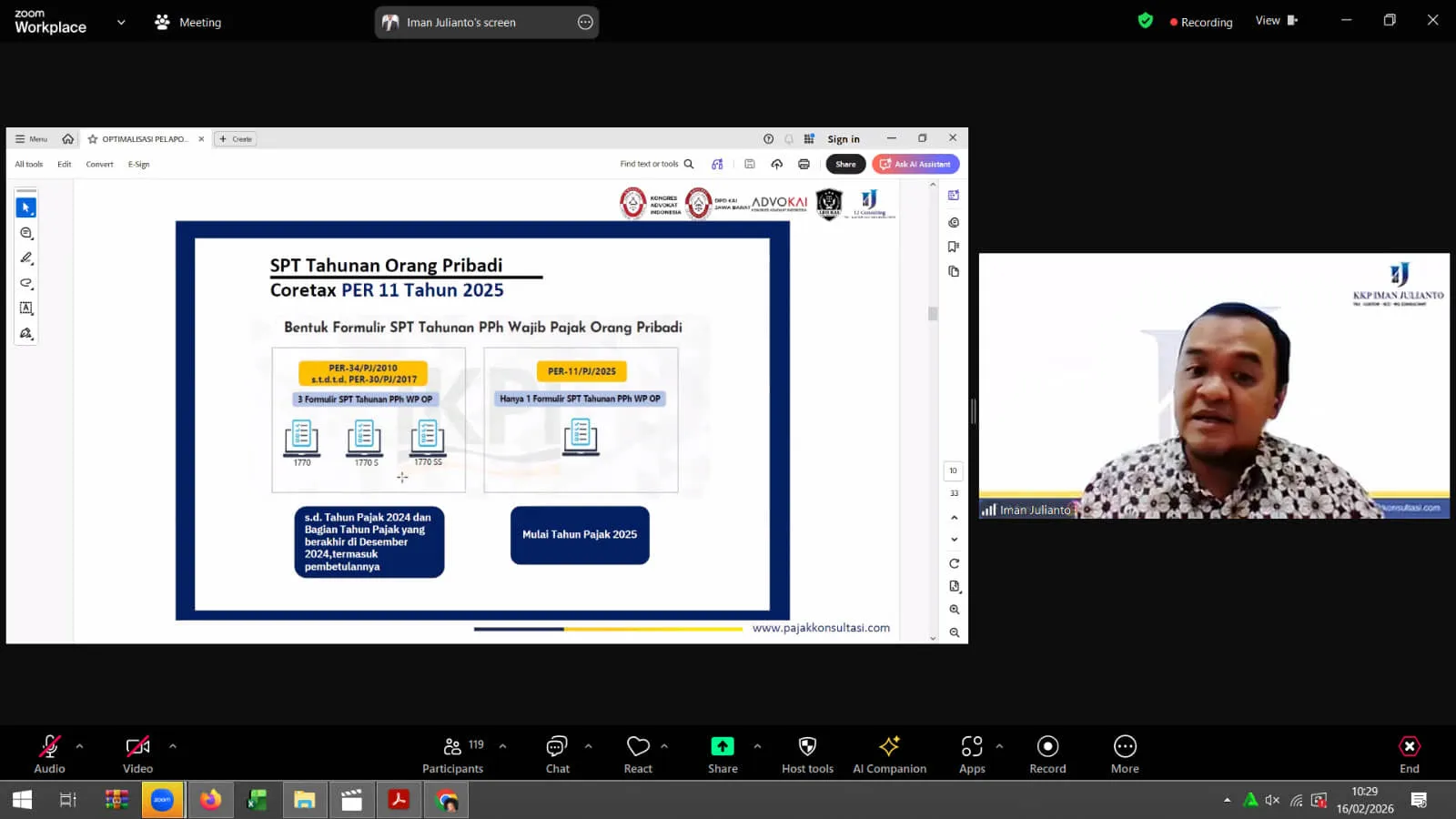Open options for Iman Julianto's screen
The image size is (1456, 819).
coord(585,22)
